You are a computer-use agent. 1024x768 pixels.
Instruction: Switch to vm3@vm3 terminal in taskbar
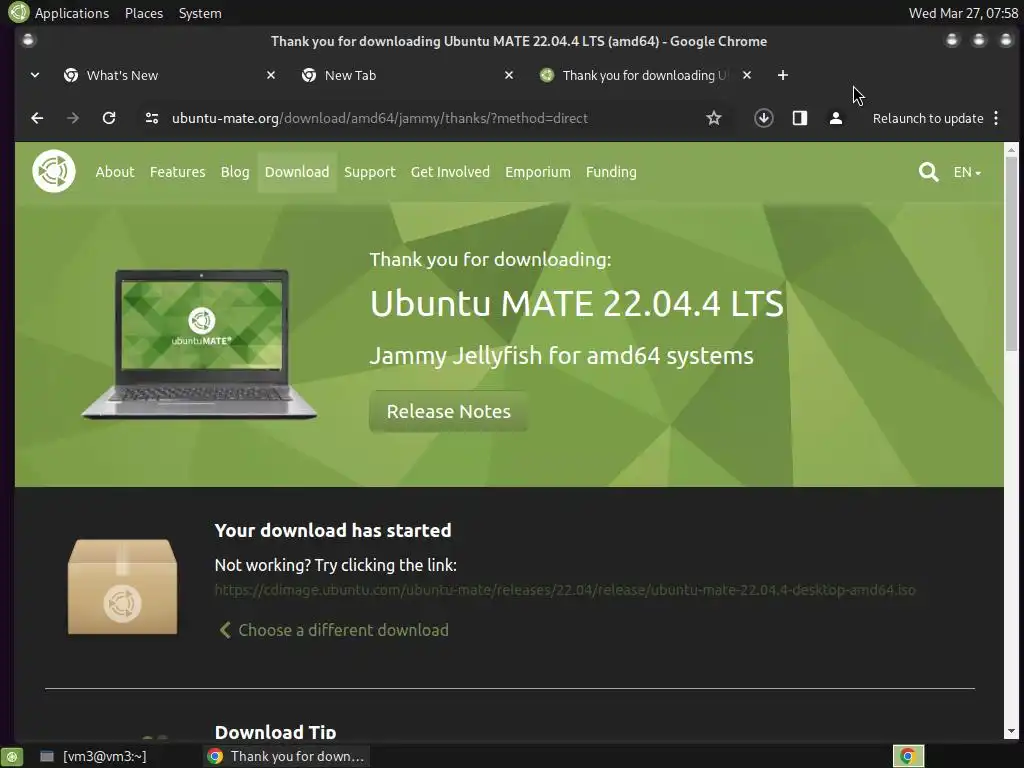[x=93, y=756]
